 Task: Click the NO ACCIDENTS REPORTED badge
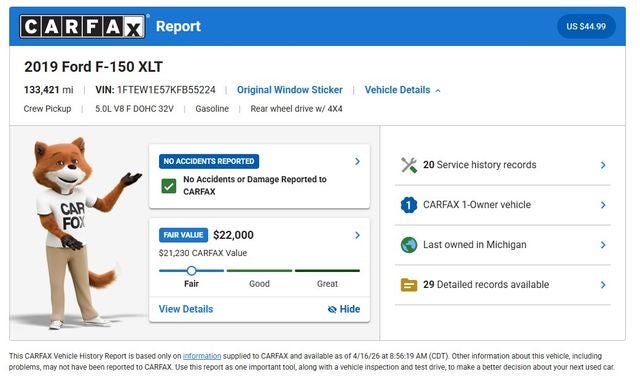point(209,162)
